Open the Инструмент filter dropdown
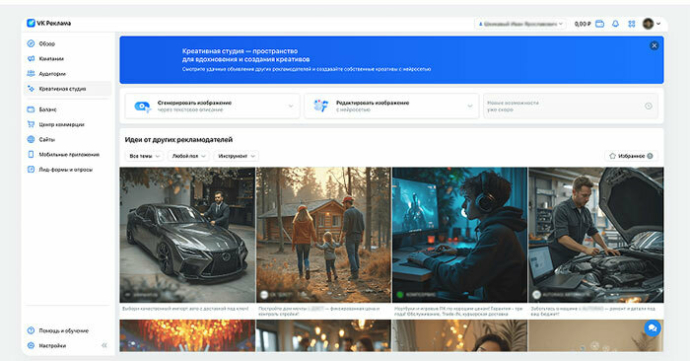 pyautogui.click(x=236, y=156)
